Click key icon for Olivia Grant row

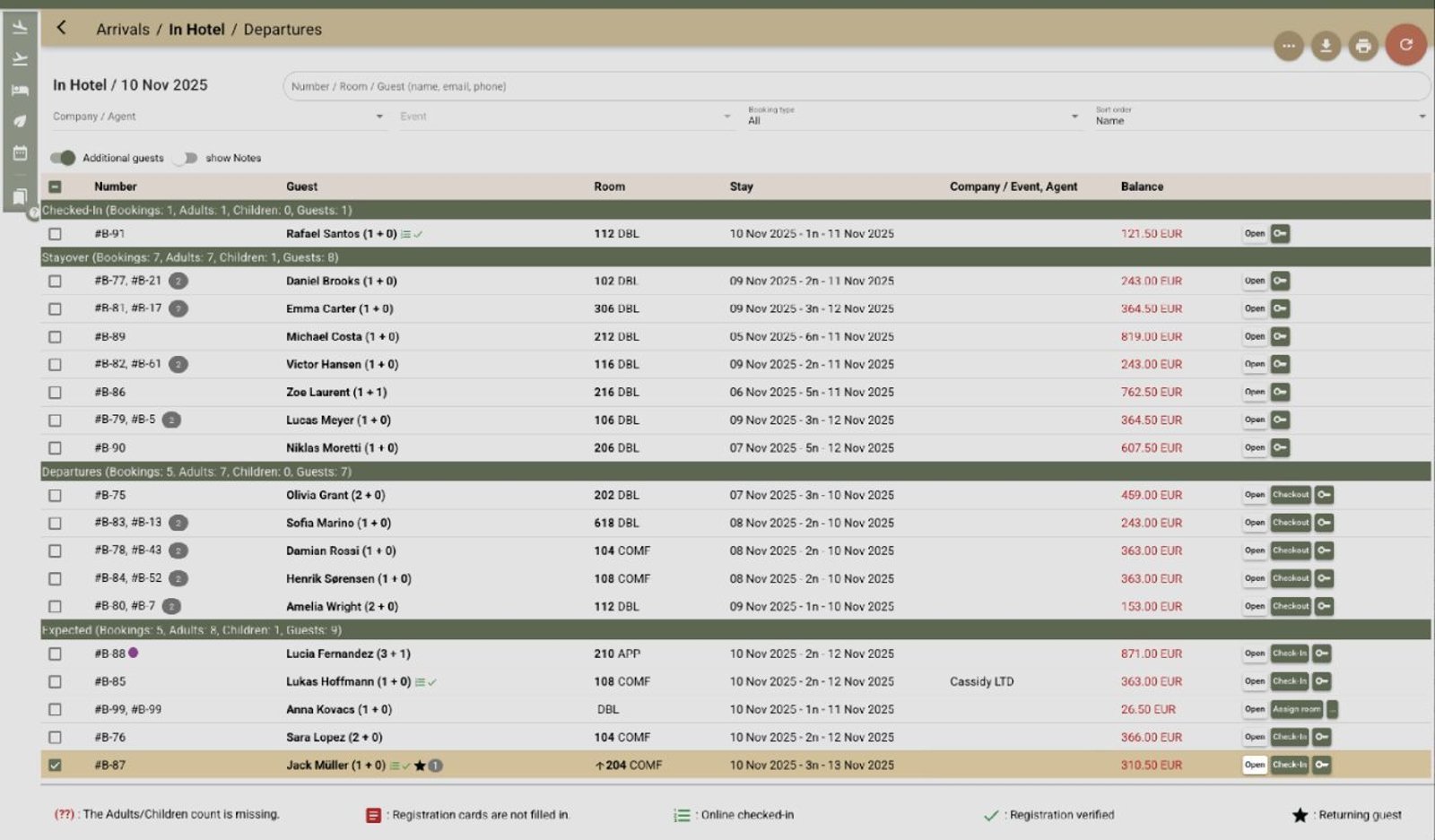click(1324, 495)
